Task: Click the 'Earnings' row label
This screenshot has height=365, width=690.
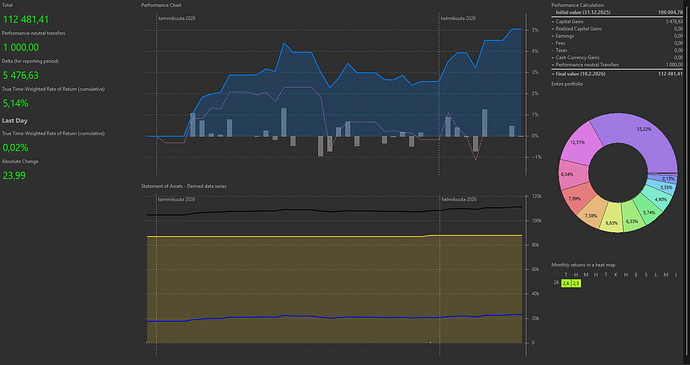Action: tap(564, 36)
